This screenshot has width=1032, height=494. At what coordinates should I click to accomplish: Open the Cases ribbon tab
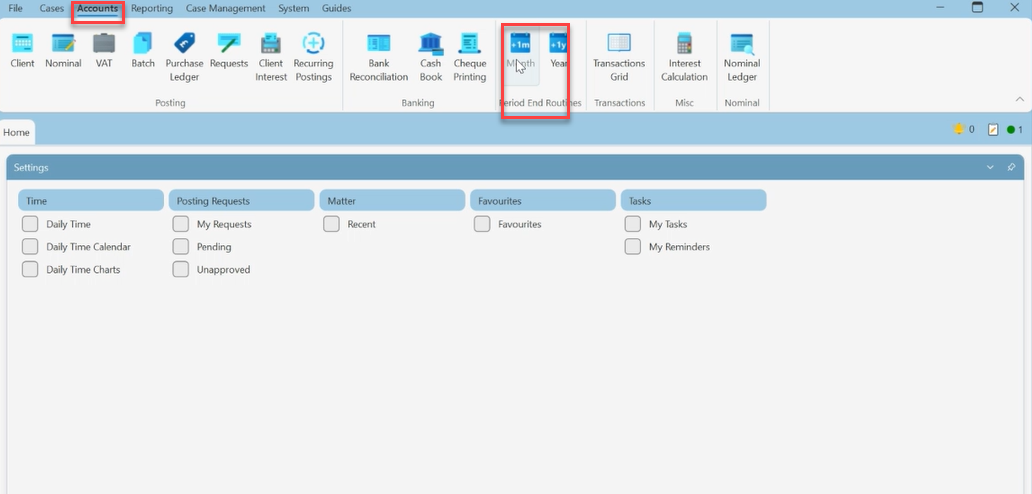tap(52, 9)
